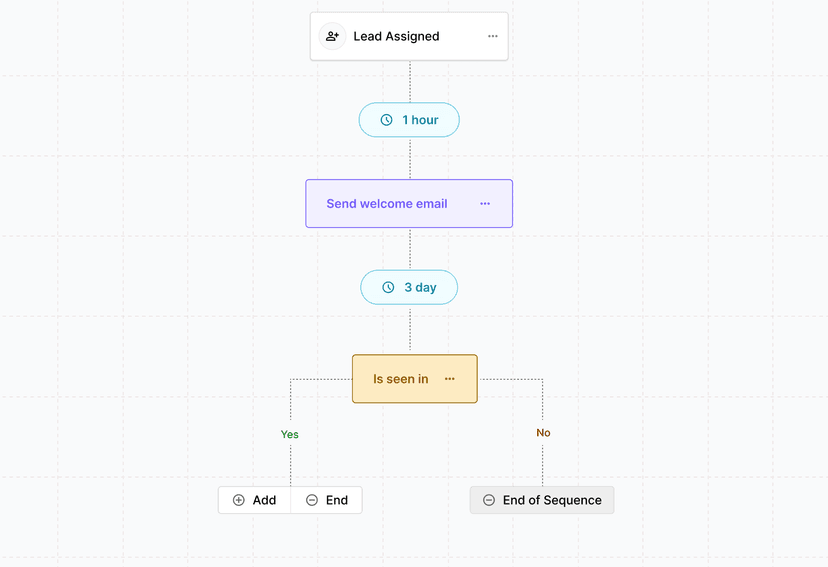The image size is (828, 567).
Task: Edit the 3 day delay label
Action: pos(420,288)
